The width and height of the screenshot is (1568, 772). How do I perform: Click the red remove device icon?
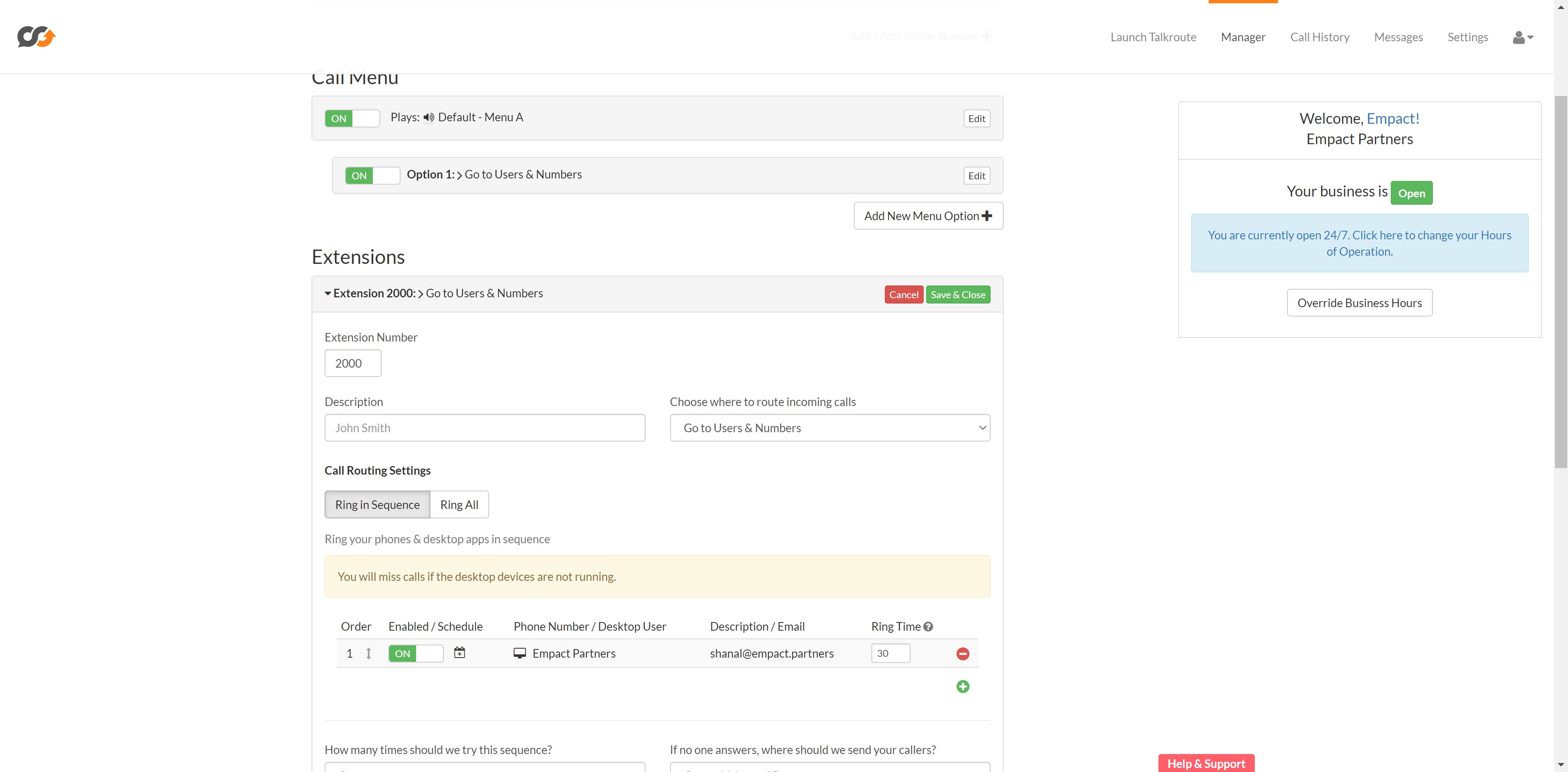click(962, 654)
